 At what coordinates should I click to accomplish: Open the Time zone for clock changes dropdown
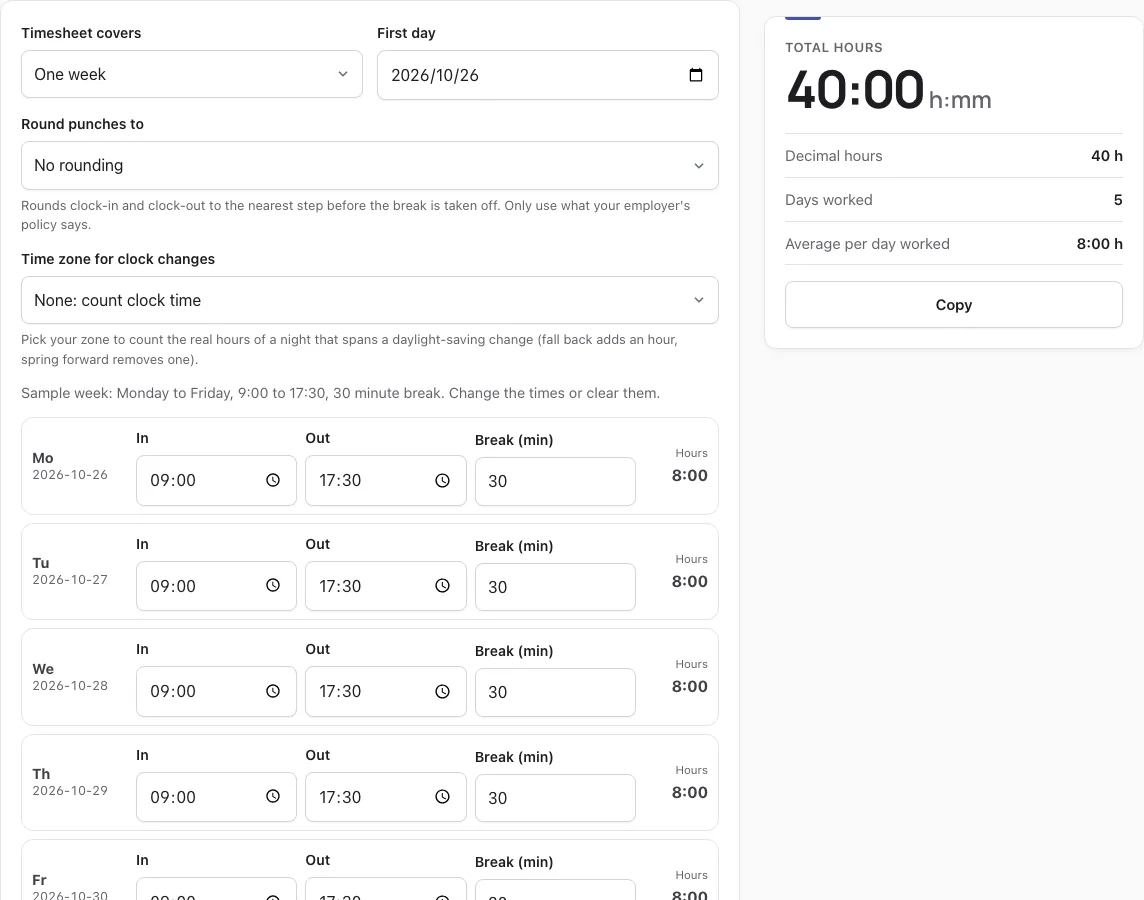pyautogui.click(x=370, y=300)
